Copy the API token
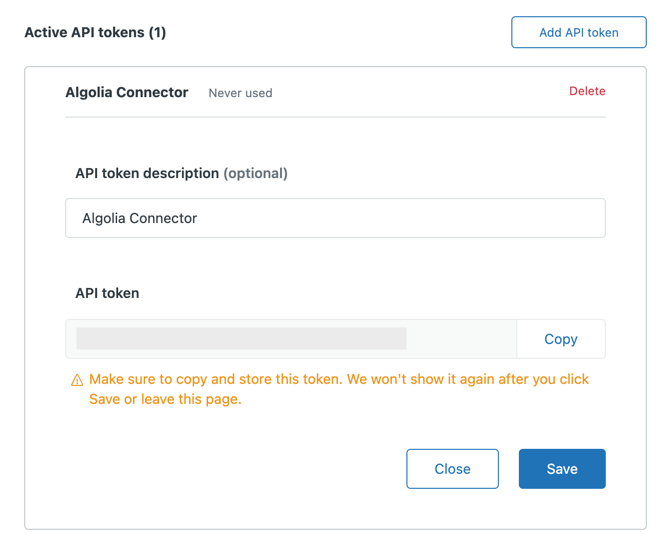Image resolution: width=668 pixels, height=552 pixels. coord(560,339)
